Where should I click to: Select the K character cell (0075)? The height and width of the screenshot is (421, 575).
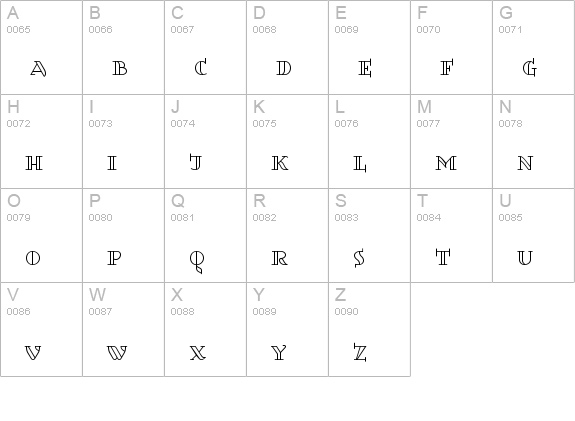tap(288, 142)
